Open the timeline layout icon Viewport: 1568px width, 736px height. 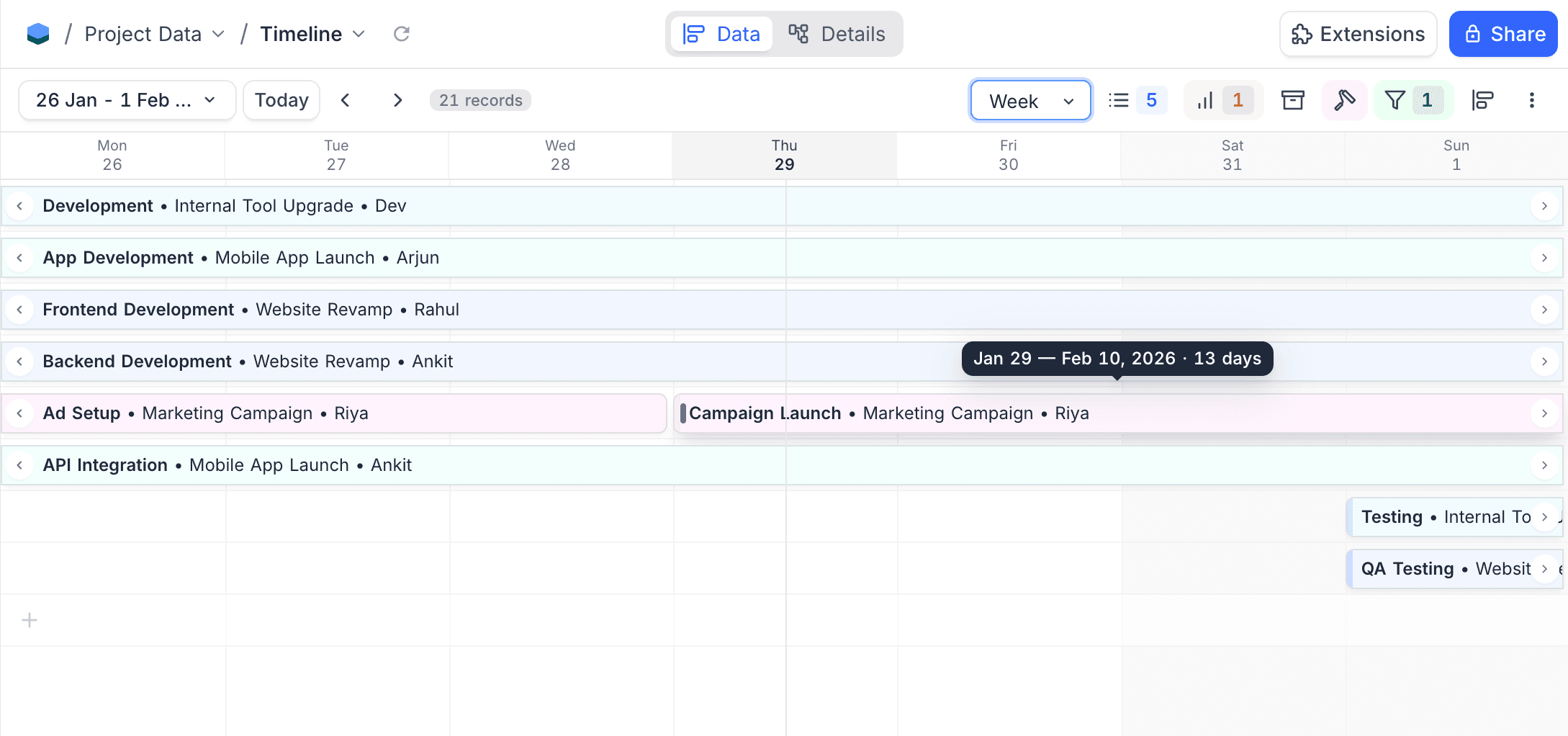coord(1482,100)
